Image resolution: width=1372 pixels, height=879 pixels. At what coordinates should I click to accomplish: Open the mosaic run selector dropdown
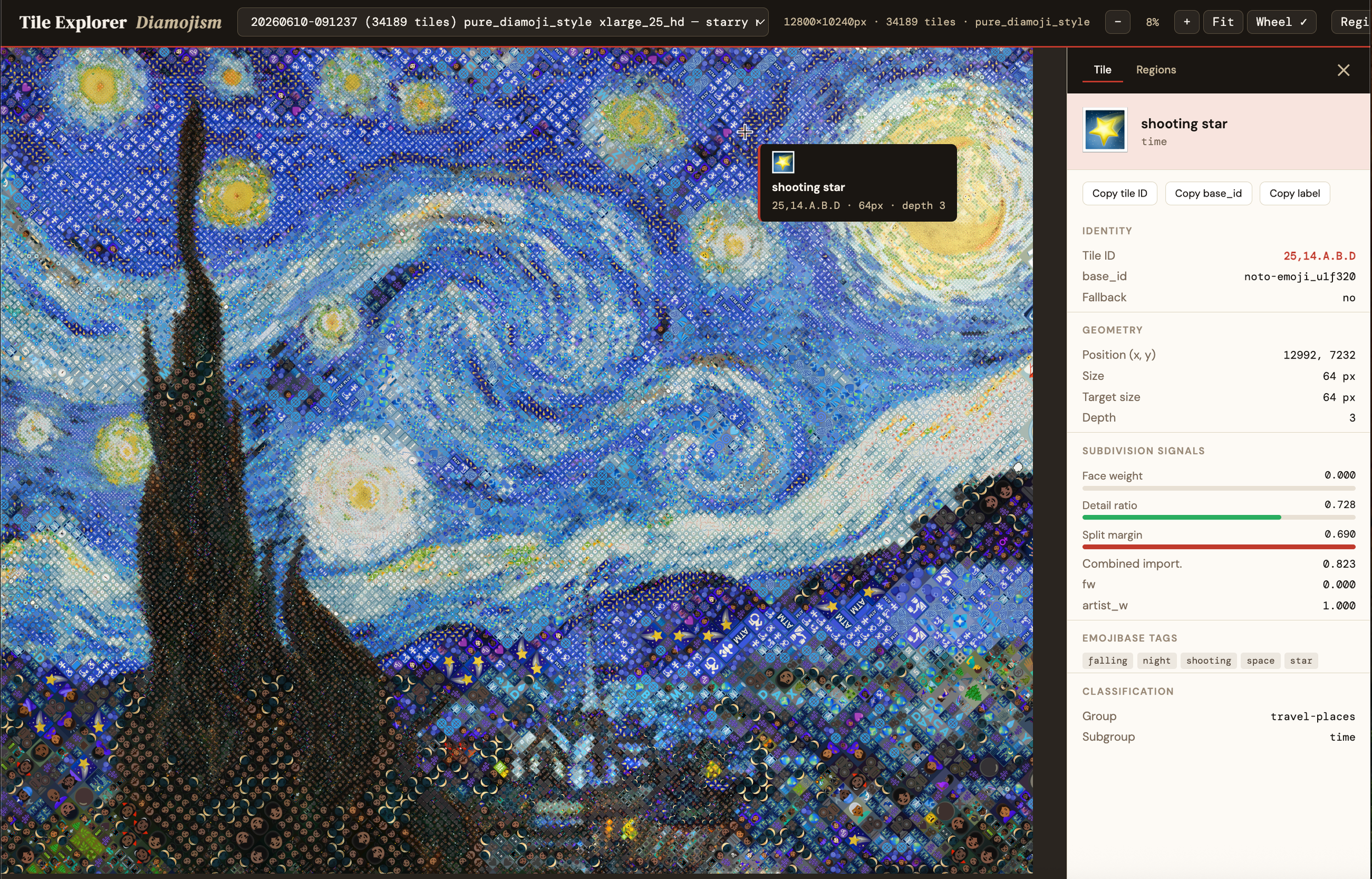pos(503,23)
